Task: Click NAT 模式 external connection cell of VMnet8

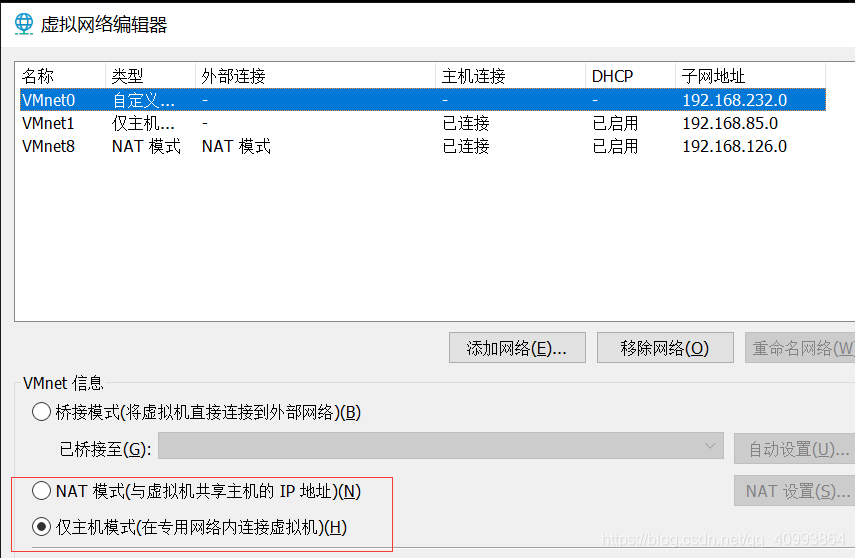Action: (236, 146)
